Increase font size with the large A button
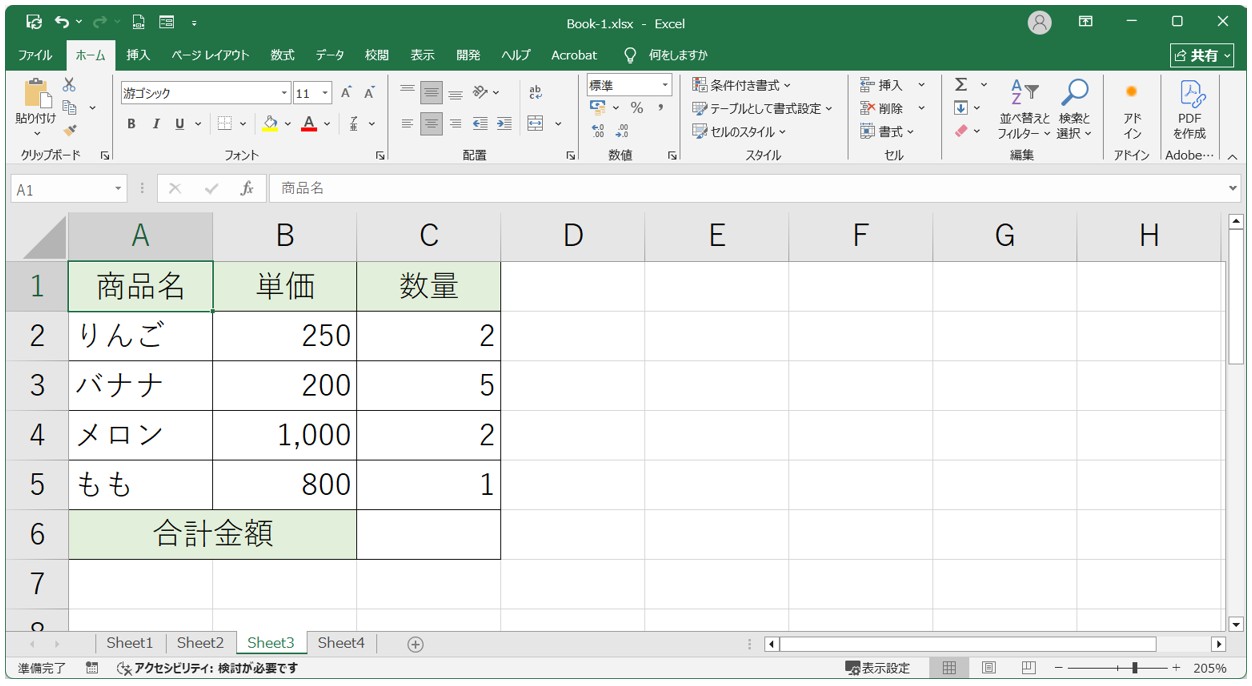 346,93
